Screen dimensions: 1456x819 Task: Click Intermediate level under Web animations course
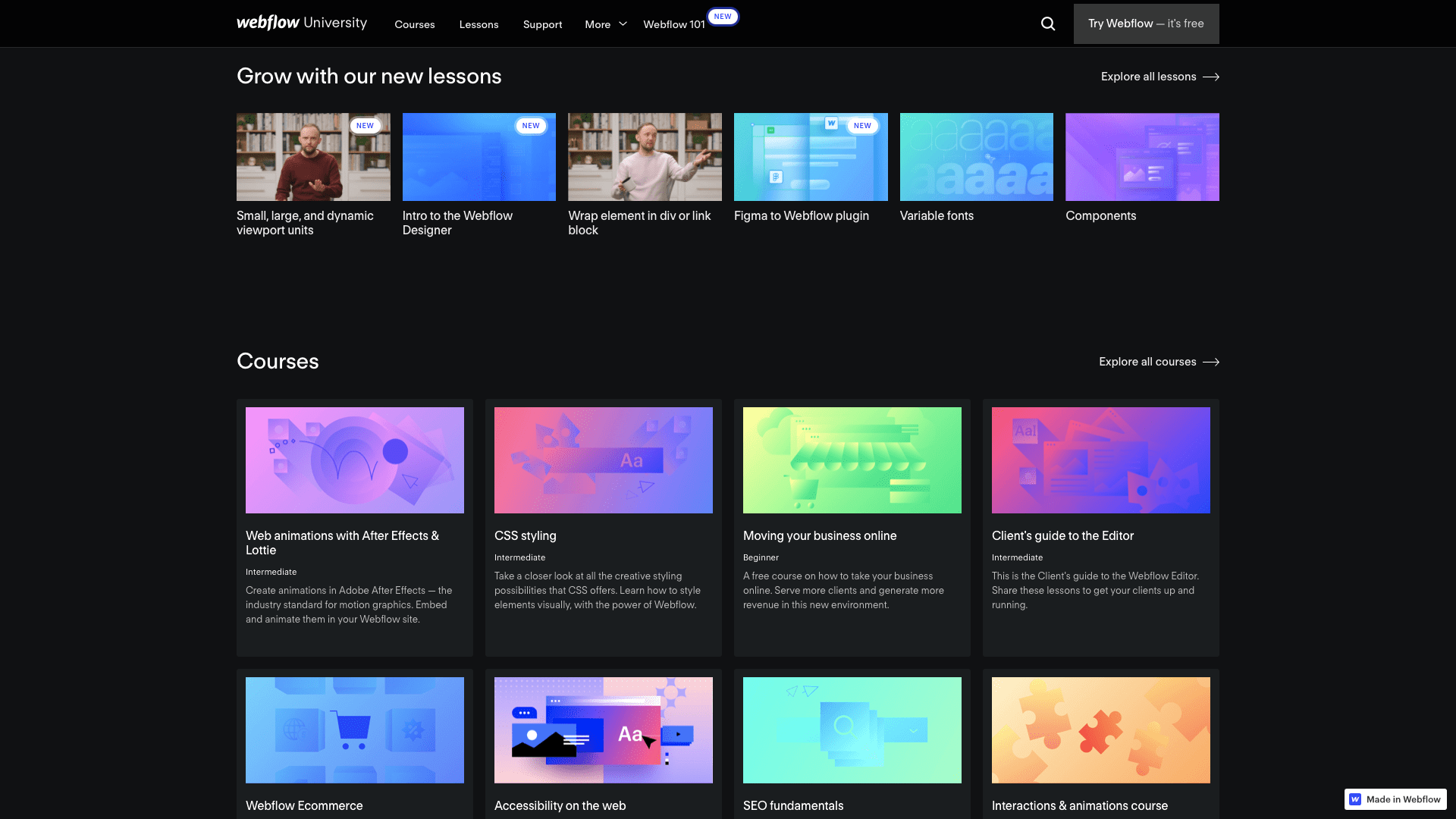(271, 572)
